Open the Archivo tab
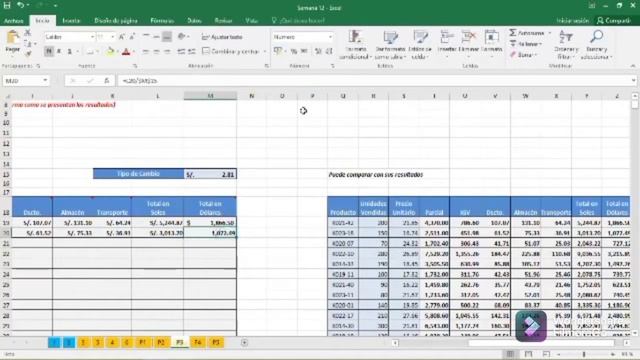The image size is (640, 360). [x=13, y=20]
